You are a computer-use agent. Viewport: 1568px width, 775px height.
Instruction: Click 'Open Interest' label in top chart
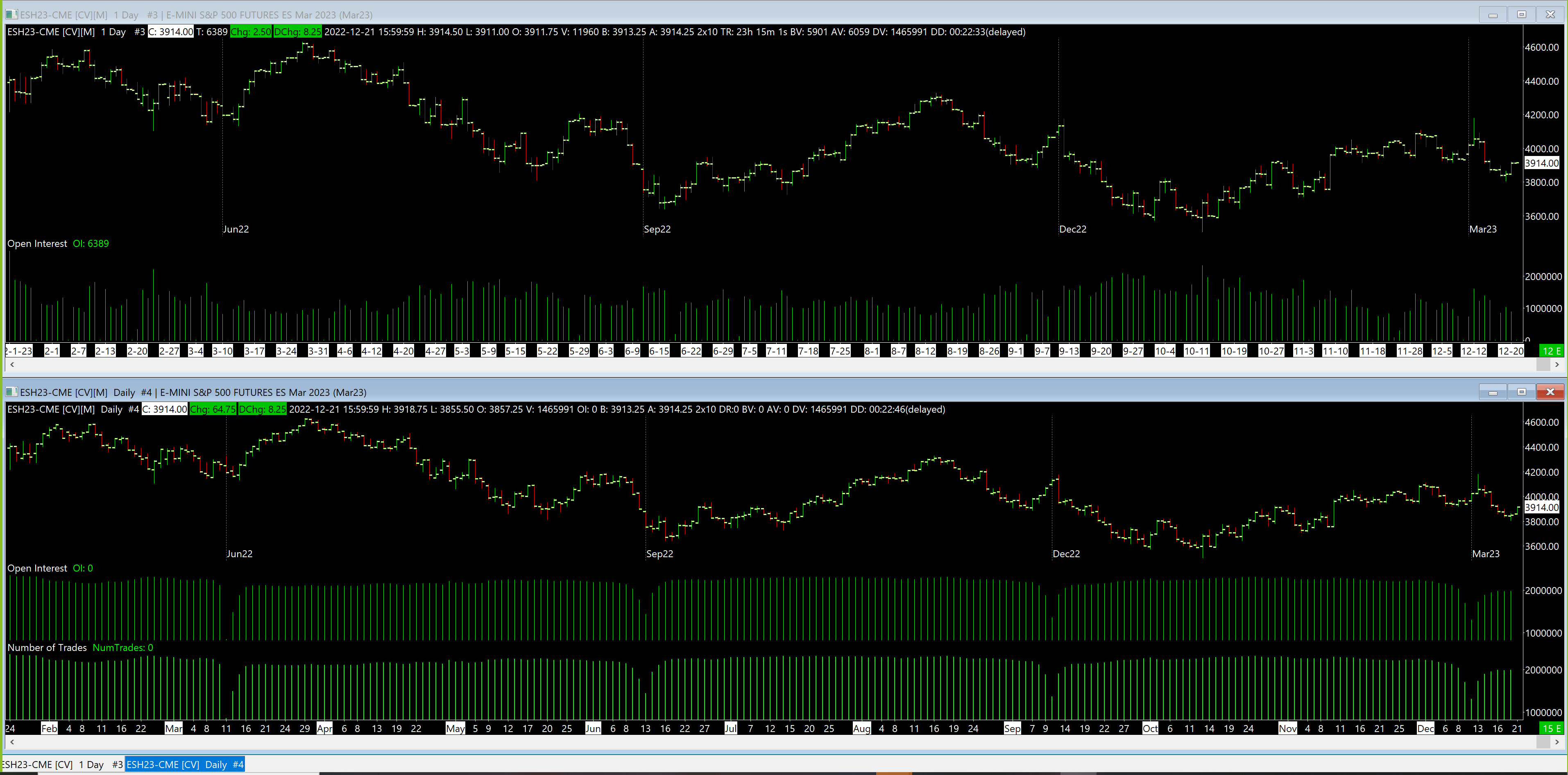coord(37,243)
